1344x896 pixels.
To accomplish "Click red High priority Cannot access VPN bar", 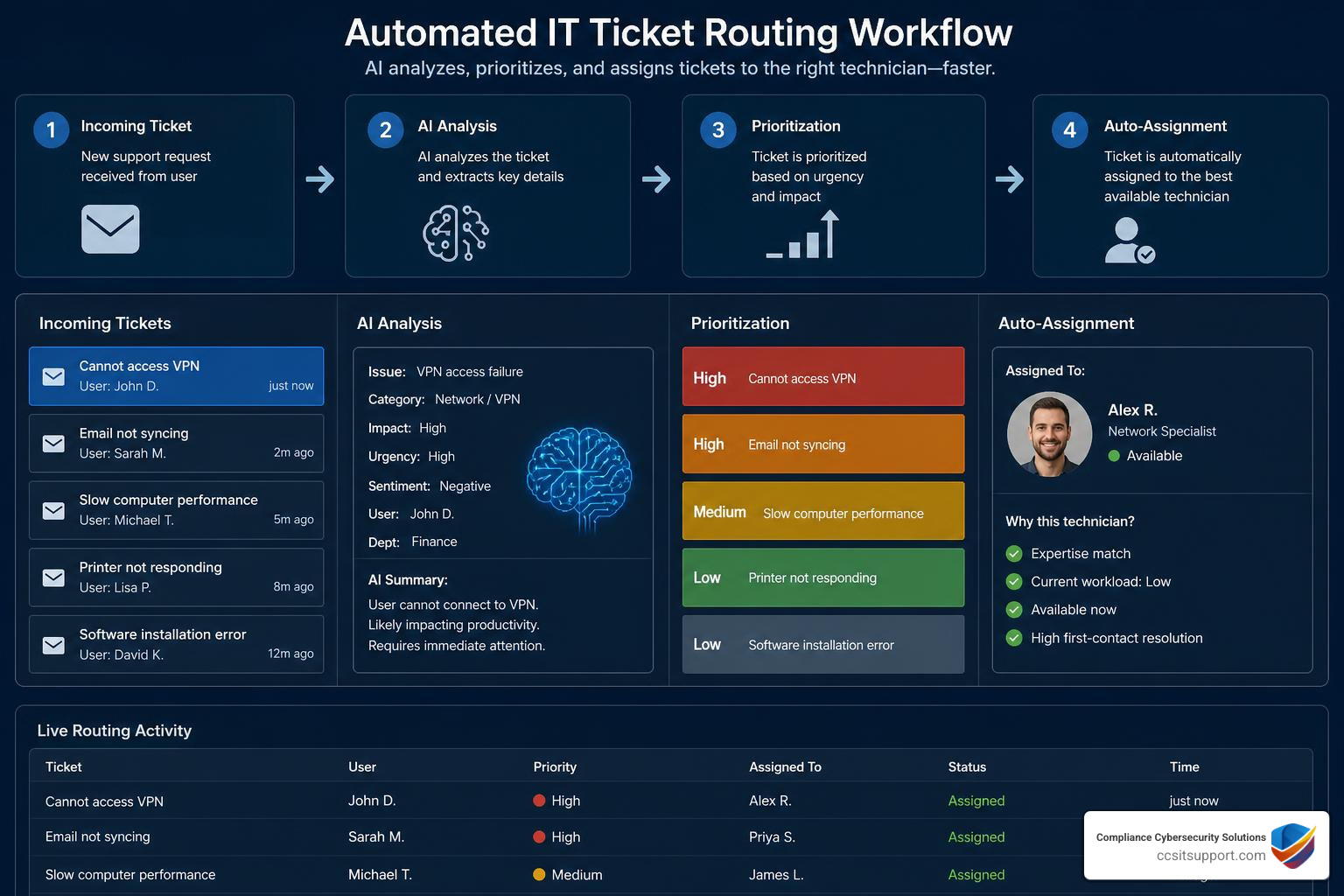I will click(x=823, y=376).
